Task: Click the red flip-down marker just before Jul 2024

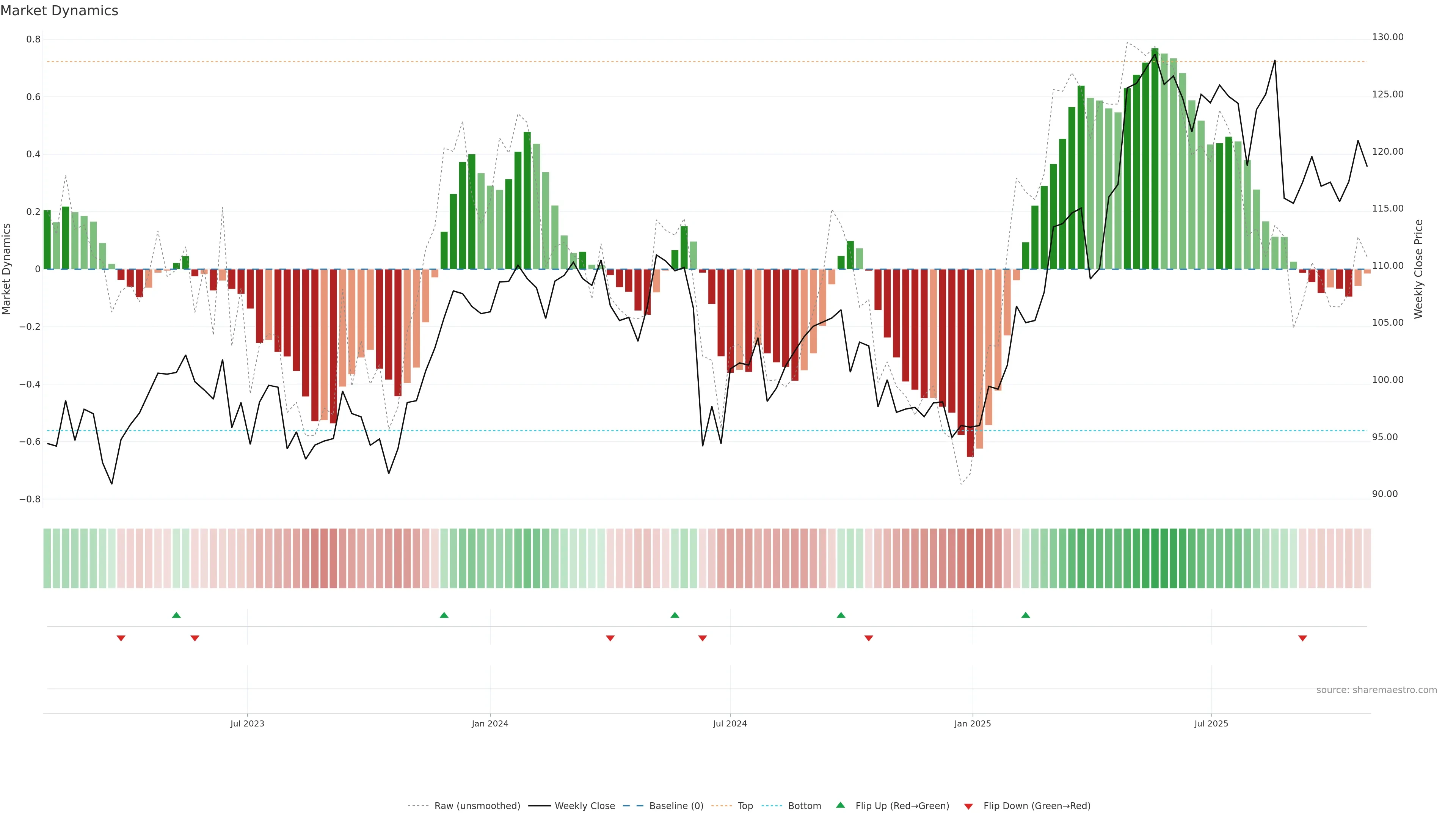Action: [x=703, y=638]
